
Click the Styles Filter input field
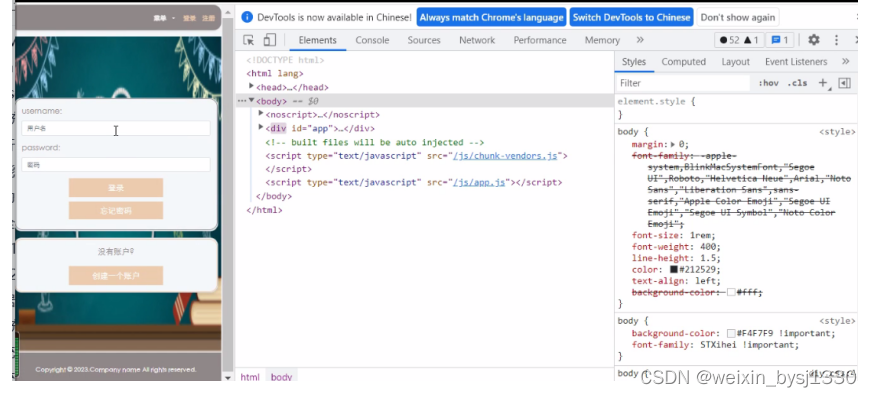pos(683,83)
